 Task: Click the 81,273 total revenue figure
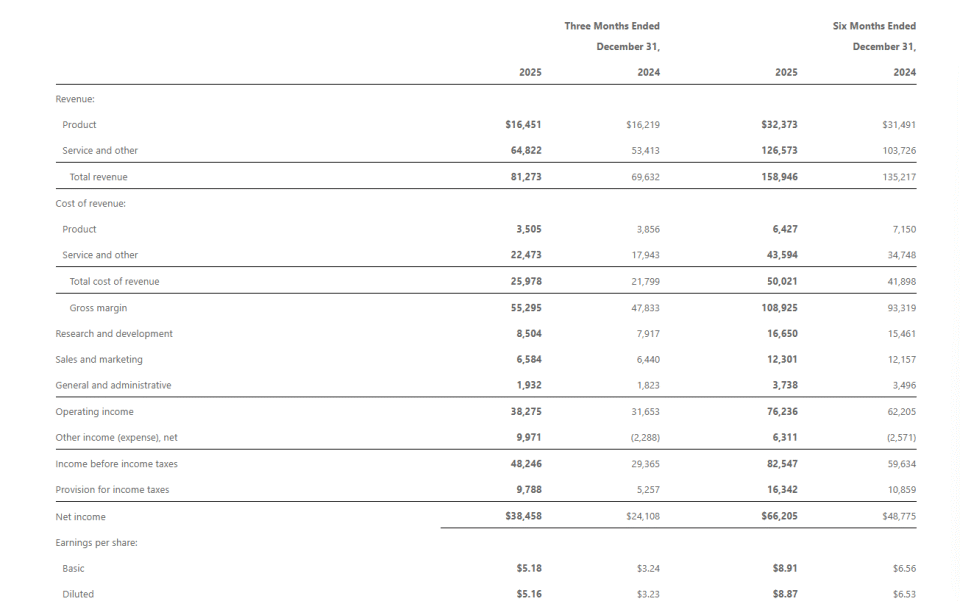(526, 177)
